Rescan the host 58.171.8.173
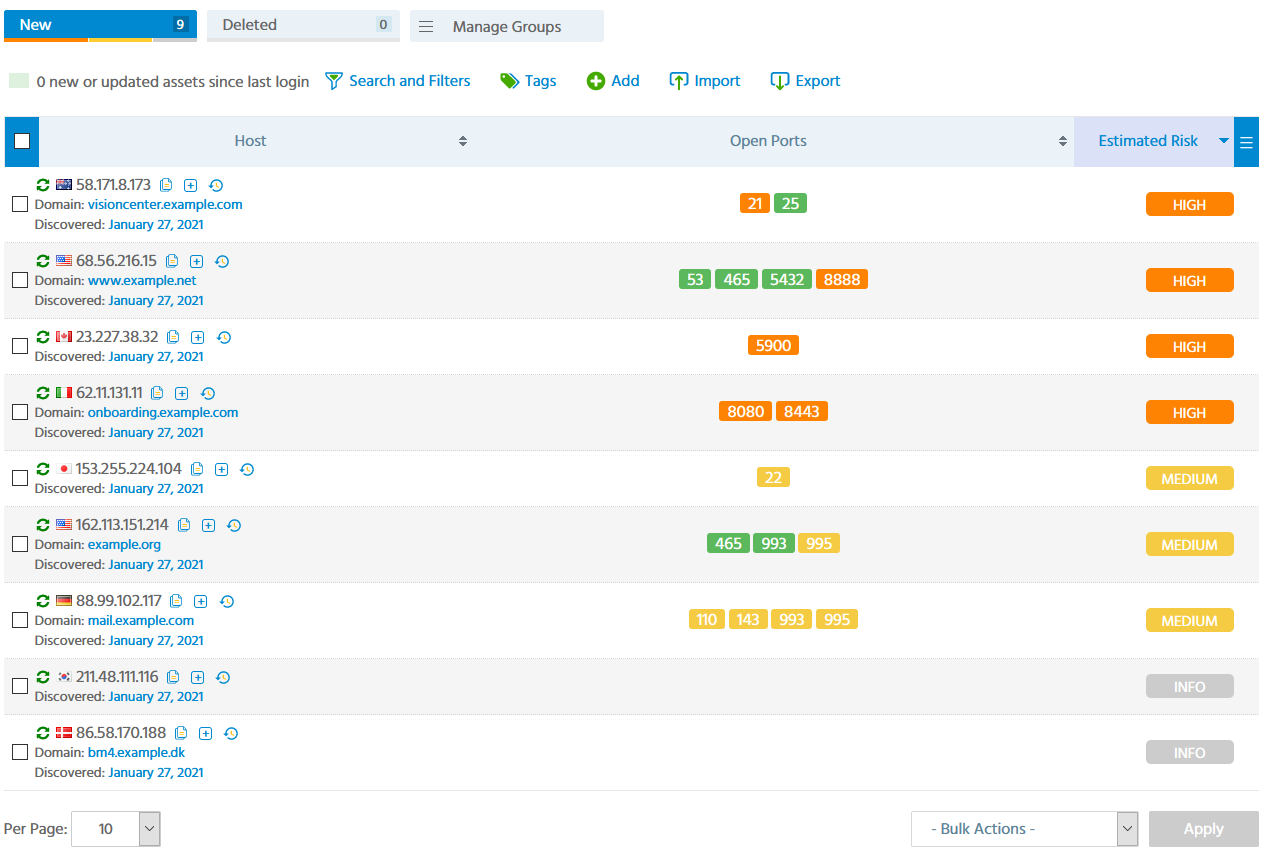 click(x=42, y=185)
